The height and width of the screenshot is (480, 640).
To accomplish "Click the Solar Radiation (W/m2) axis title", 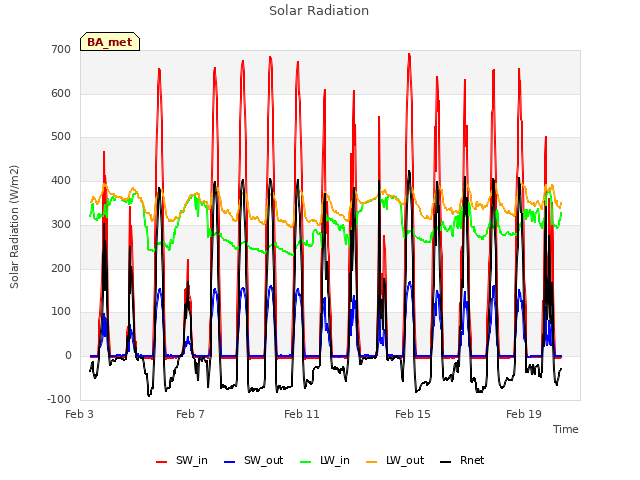I will (14, 227).
